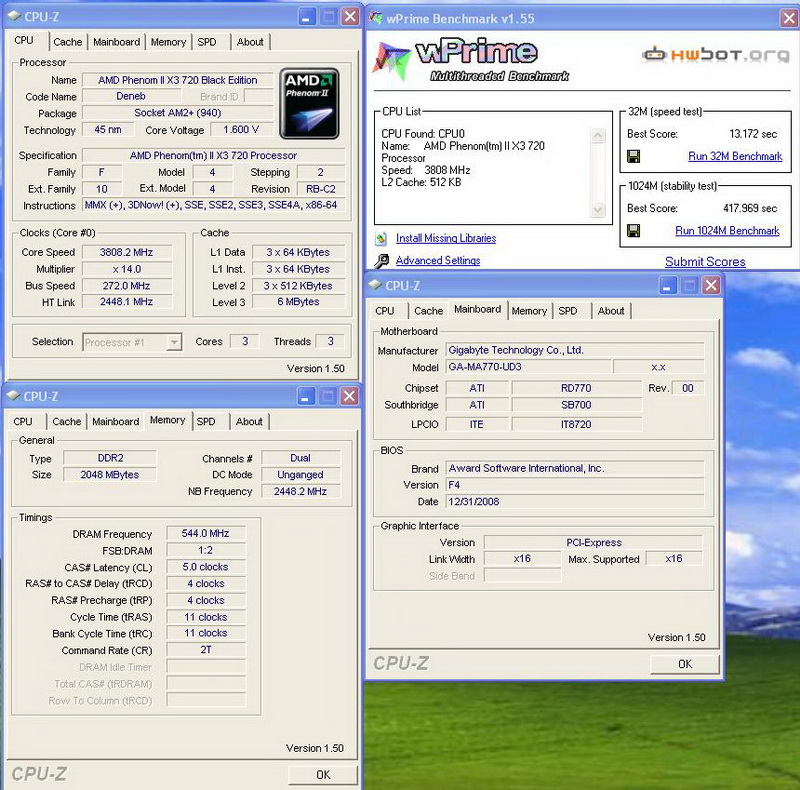This screenshot has width=800, height=790.
Task: Open SPD tab in the top CPU-Z window
Action: pos(207,42)
